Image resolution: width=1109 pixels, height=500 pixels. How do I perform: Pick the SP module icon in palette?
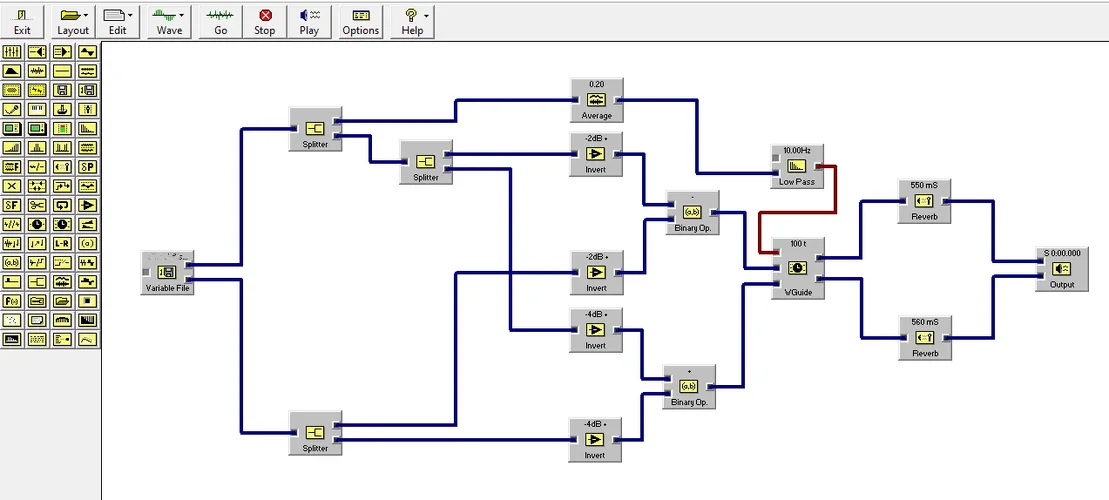(88, 167)
